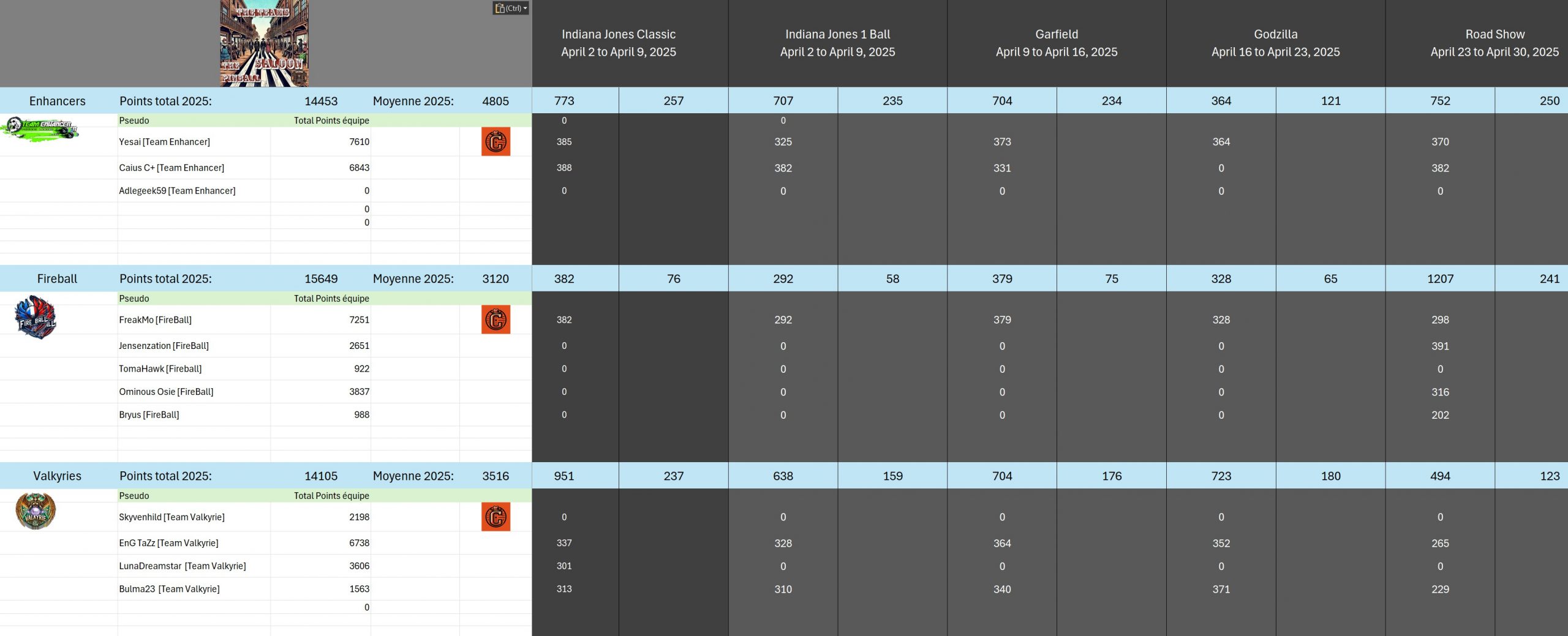The image size is (1568, 636).
Task: Select the Team Enhancer green logo
Action: [40, 129]
